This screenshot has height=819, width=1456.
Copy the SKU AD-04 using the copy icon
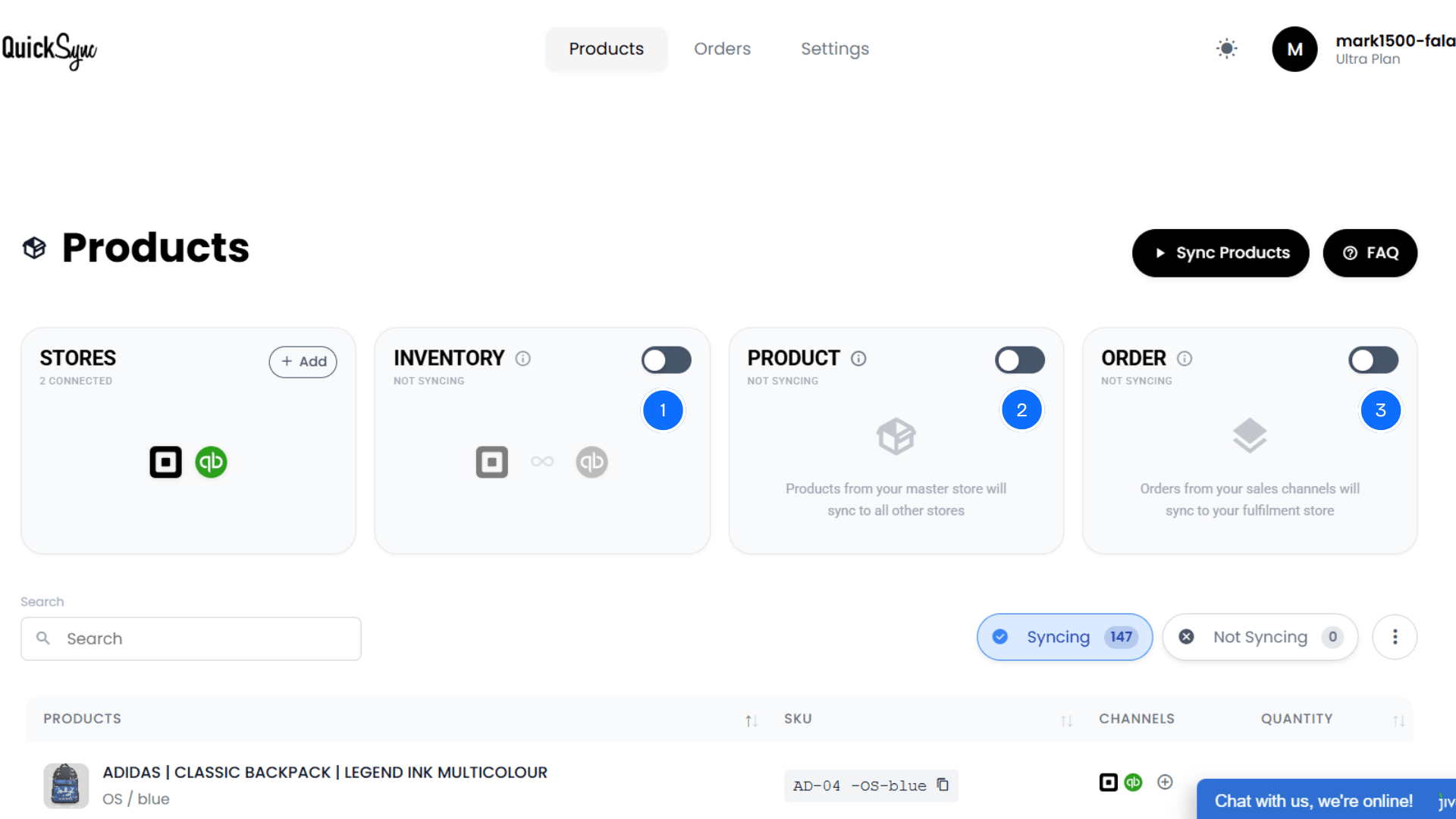click(943, 786)
